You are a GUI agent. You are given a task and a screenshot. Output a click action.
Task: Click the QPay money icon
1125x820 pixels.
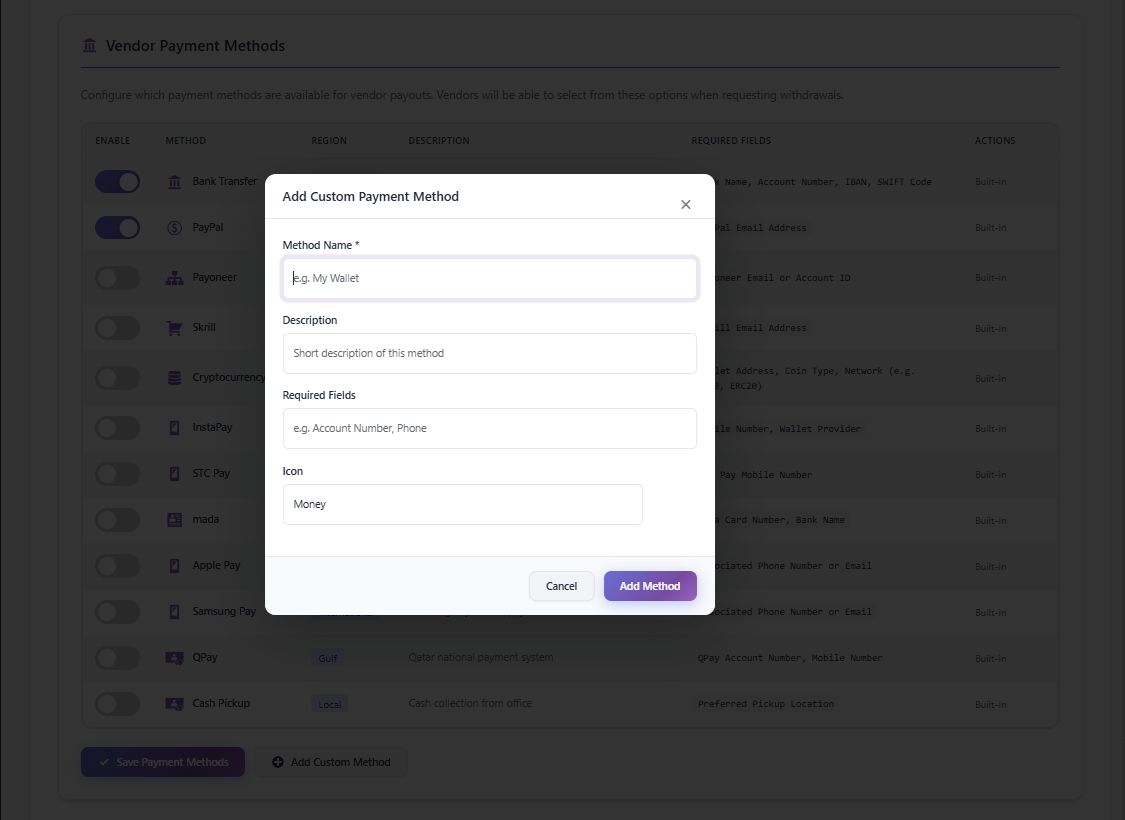175,658
